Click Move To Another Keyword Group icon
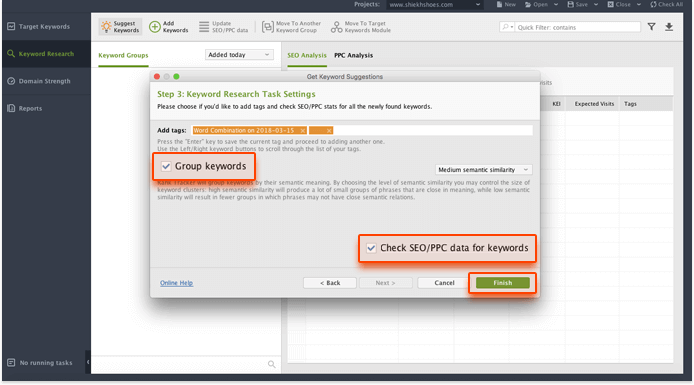The width and height of the screenshot is (694, 385). [267, 27]
